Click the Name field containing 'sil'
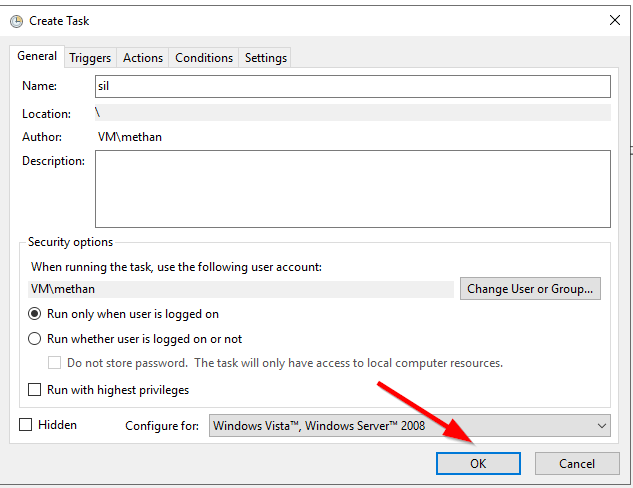Image resolution: width=633 pixels, height=488 pixels. coord(352,87)
